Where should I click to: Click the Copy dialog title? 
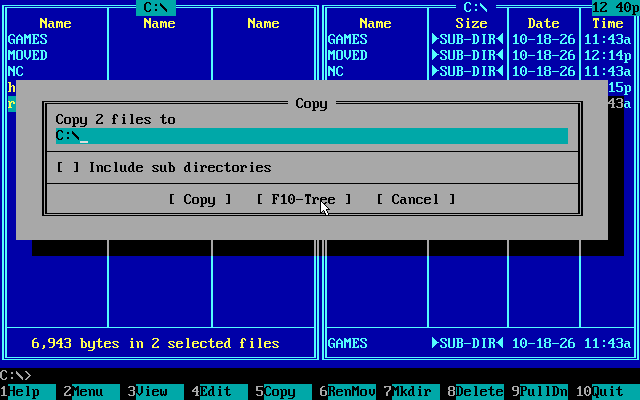pos(311,103)
